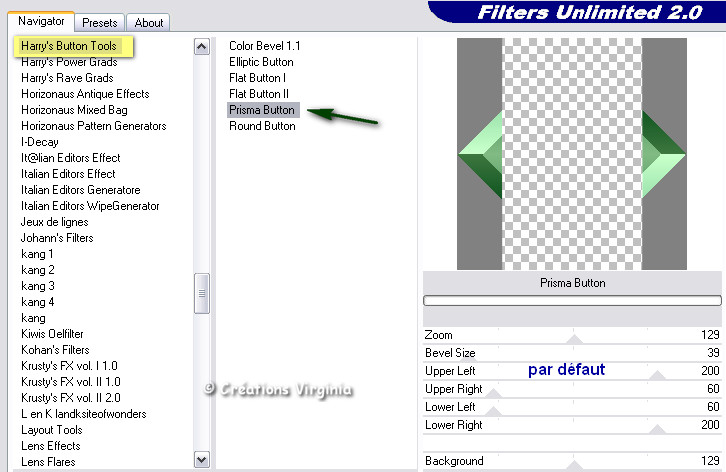Select kang 1 category
The width and height of the screenshot is (726, 472).
[37, 254]
